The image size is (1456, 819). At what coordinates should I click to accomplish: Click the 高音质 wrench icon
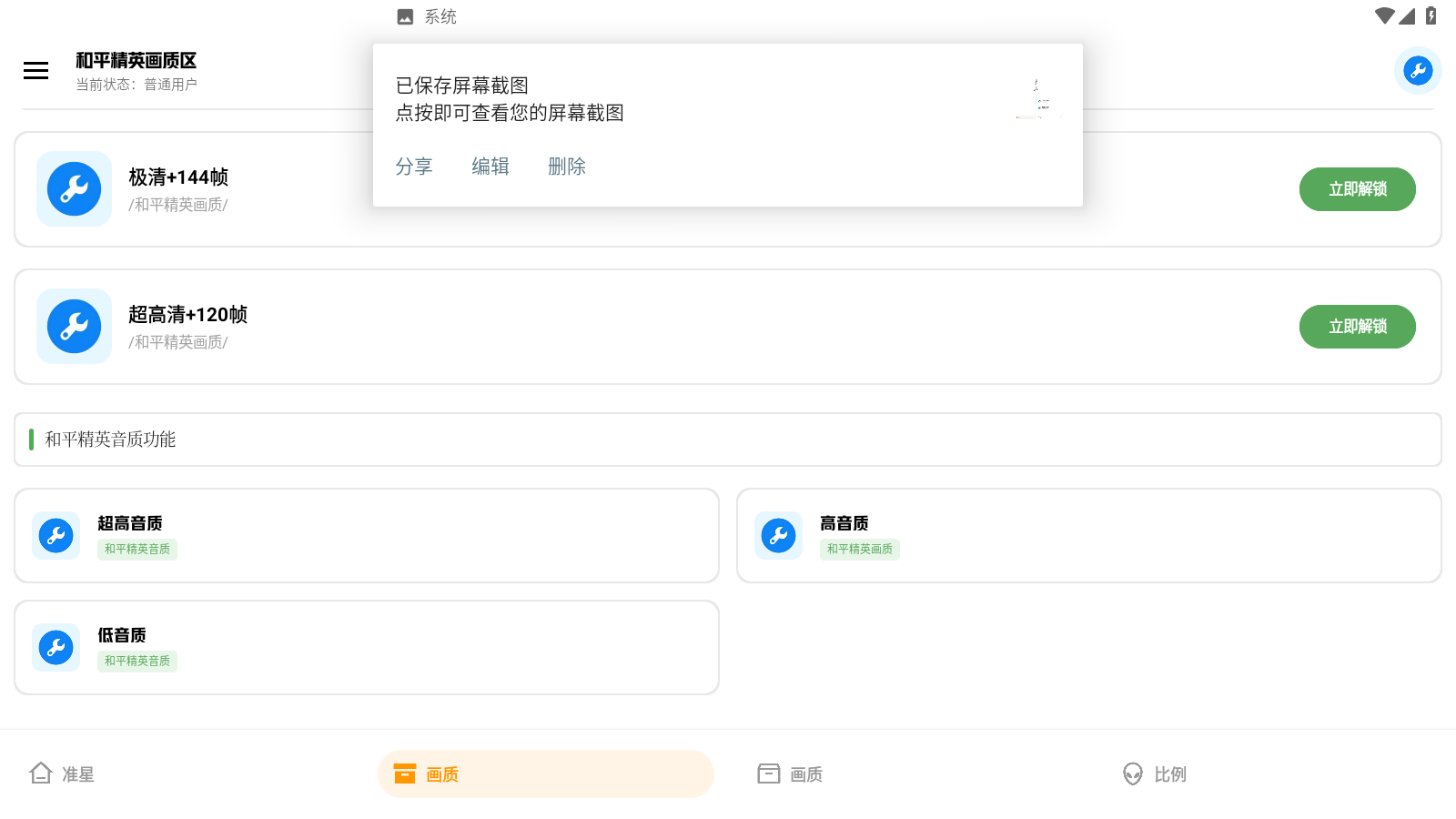pyautogui.click(x=778, y=535)
